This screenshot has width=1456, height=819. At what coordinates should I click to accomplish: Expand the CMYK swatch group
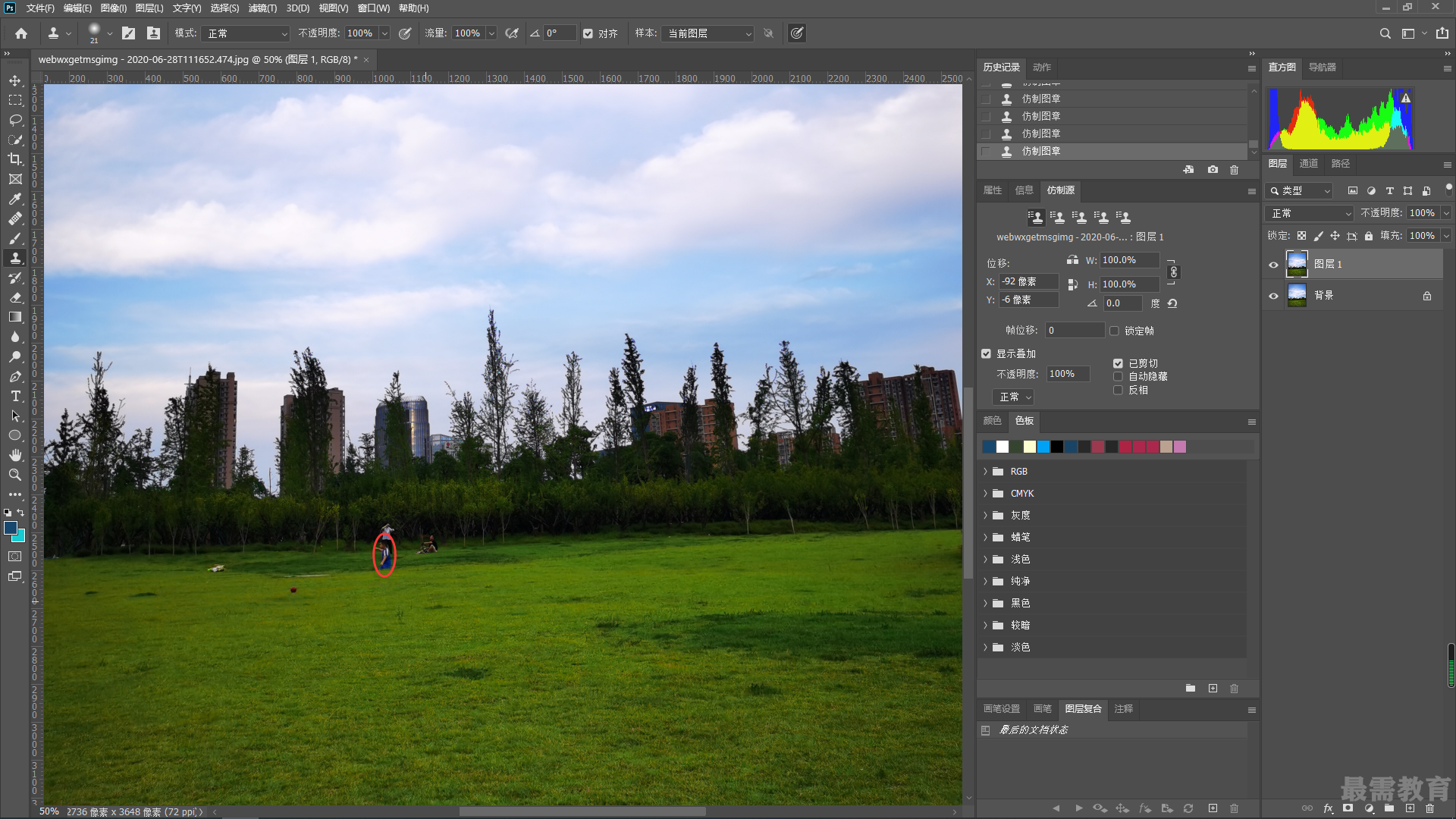(x=986, y=494)
